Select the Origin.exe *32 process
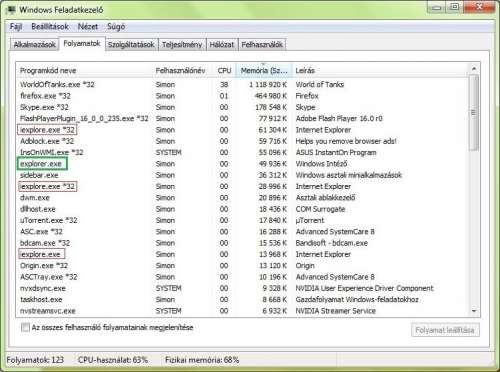The image size is (500, 372). tap(242, 266)
